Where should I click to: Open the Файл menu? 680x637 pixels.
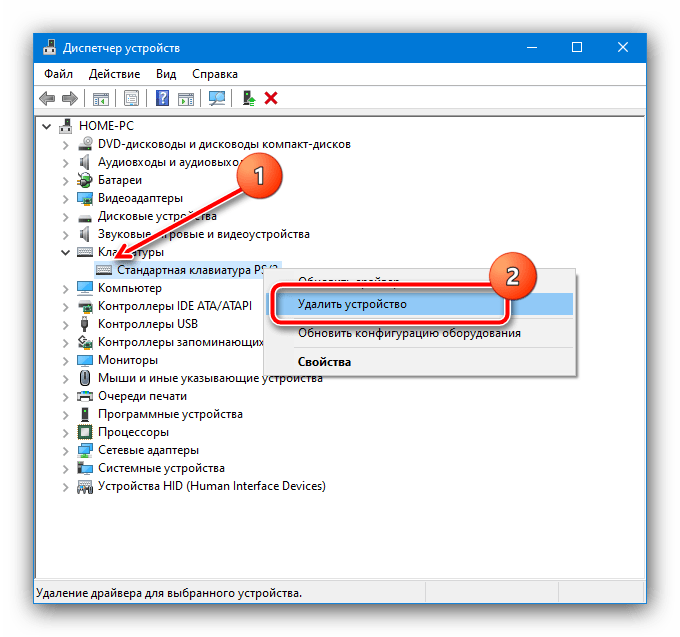[x=59, y=74]
